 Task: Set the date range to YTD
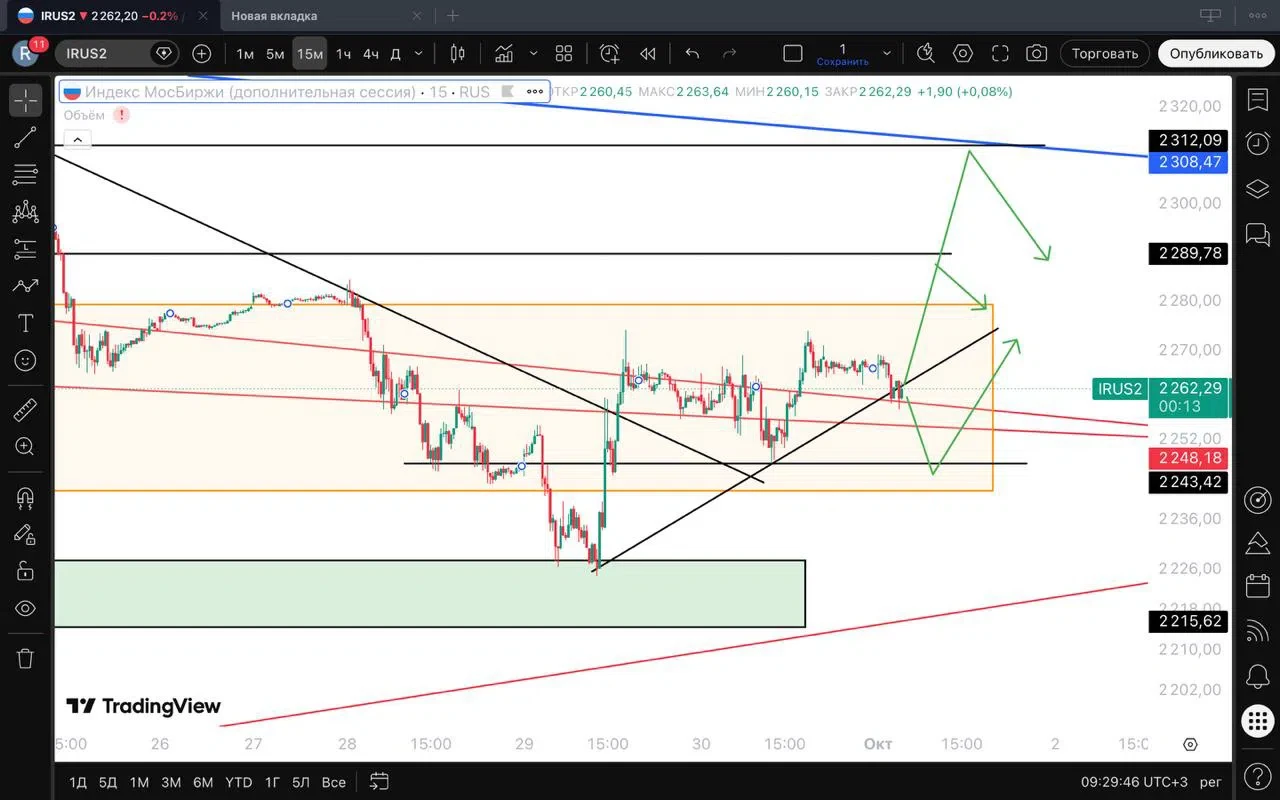238,782
